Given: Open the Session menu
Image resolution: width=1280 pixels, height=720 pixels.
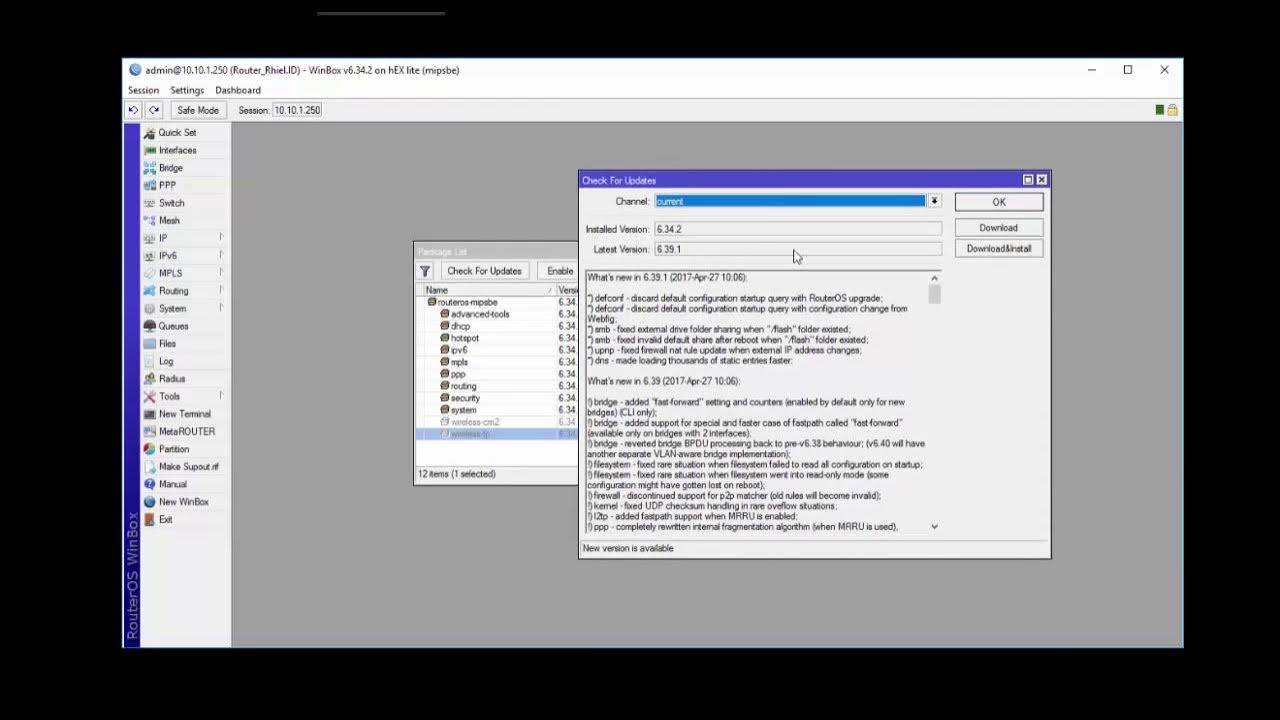Looking at the screenshot, I should point(143,90).
